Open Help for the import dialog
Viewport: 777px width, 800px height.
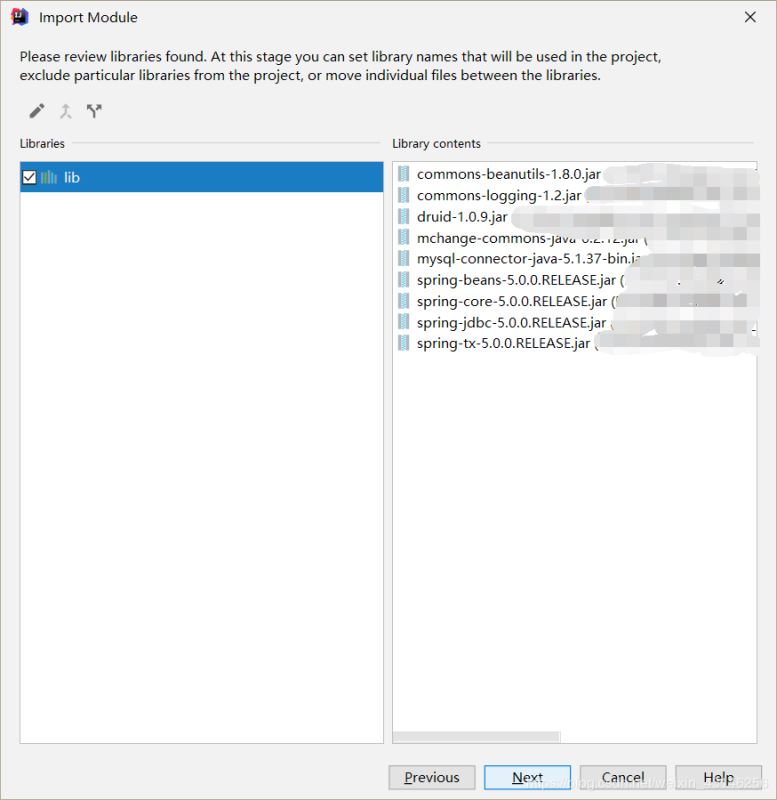[x=718, y=777]
